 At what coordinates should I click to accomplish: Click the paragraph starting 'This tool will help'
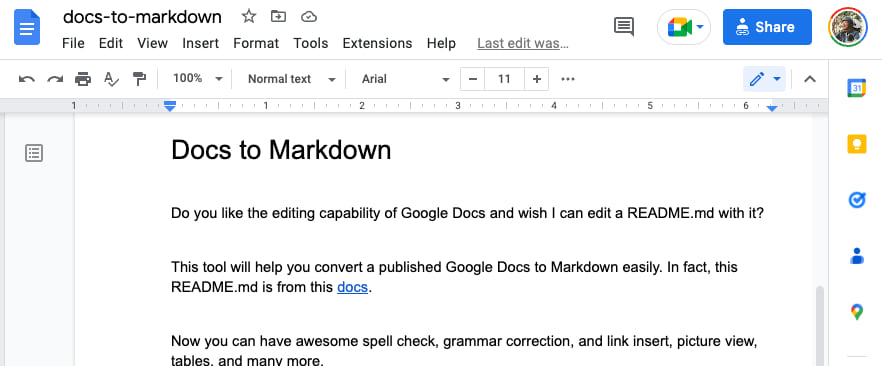point(454,277)
